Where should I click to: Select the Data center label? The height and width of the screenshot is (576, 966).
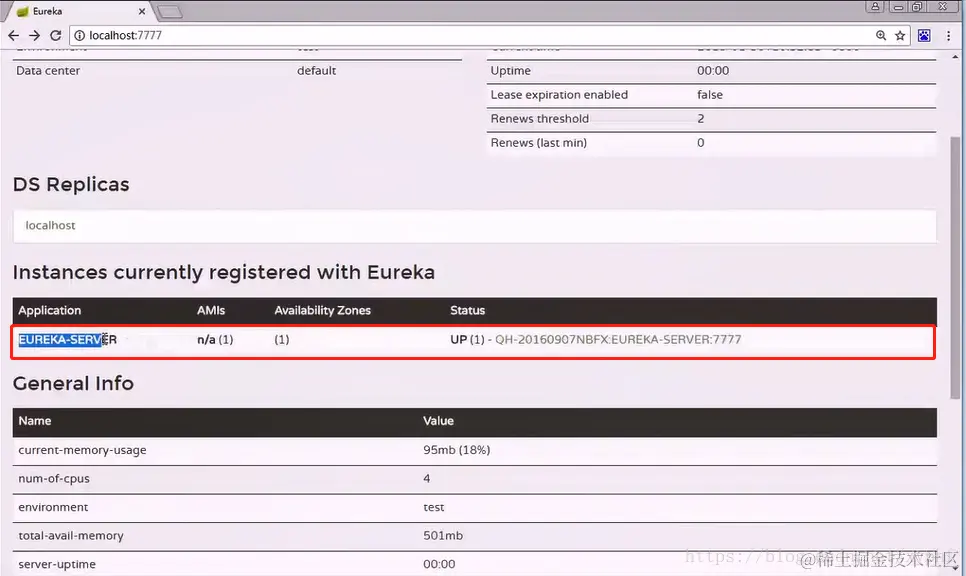pos(48,71)
